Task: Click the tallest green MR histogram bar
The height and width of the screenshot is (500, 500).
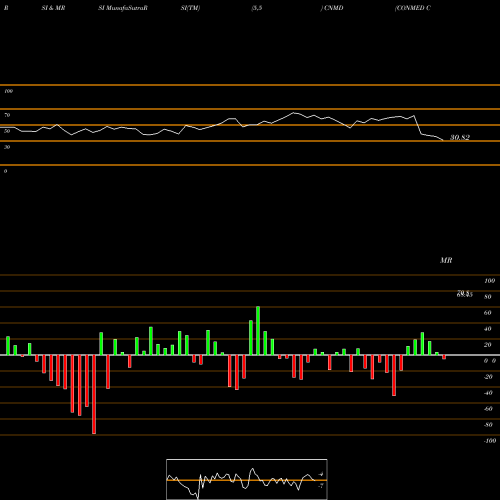Action: coord(258,331)
